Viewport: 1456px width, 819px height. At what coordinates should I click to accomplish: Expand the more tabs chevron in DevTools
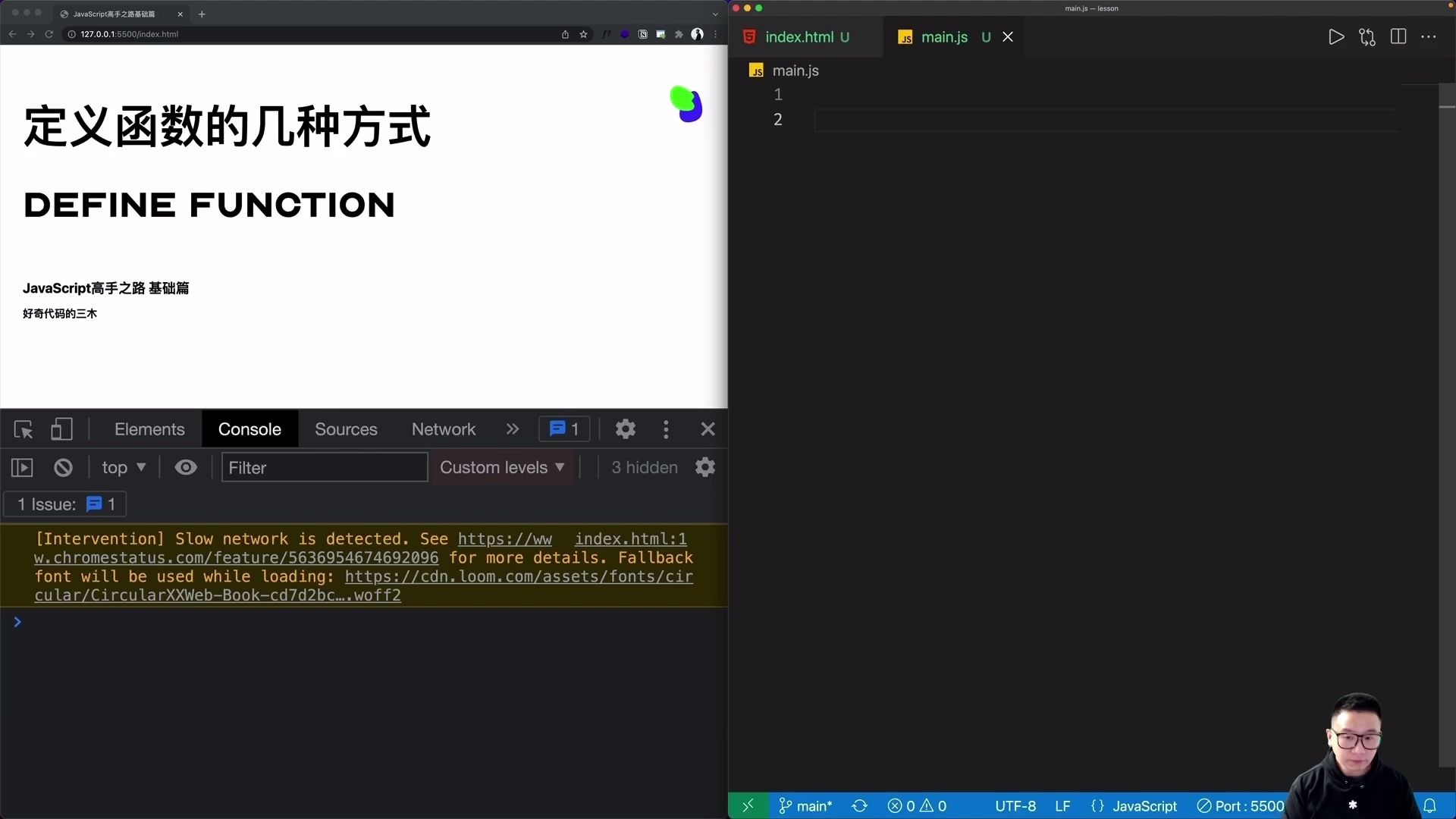513,429
